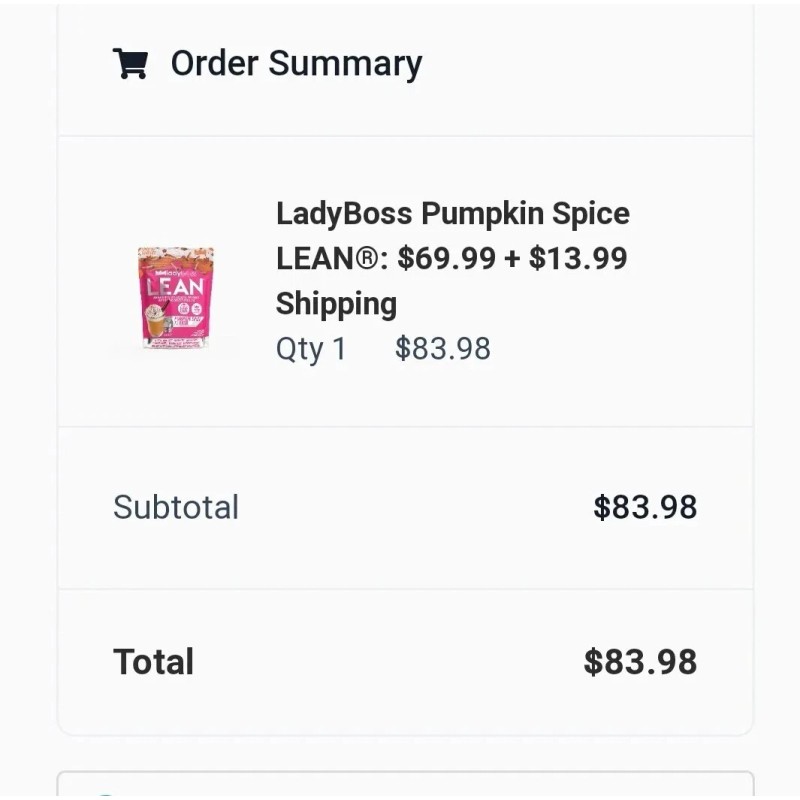Image resolution: width=800 pixels, height=800 pixels.
Task: Open the product name link with shipping price
Action: click(x=452, y=258)
